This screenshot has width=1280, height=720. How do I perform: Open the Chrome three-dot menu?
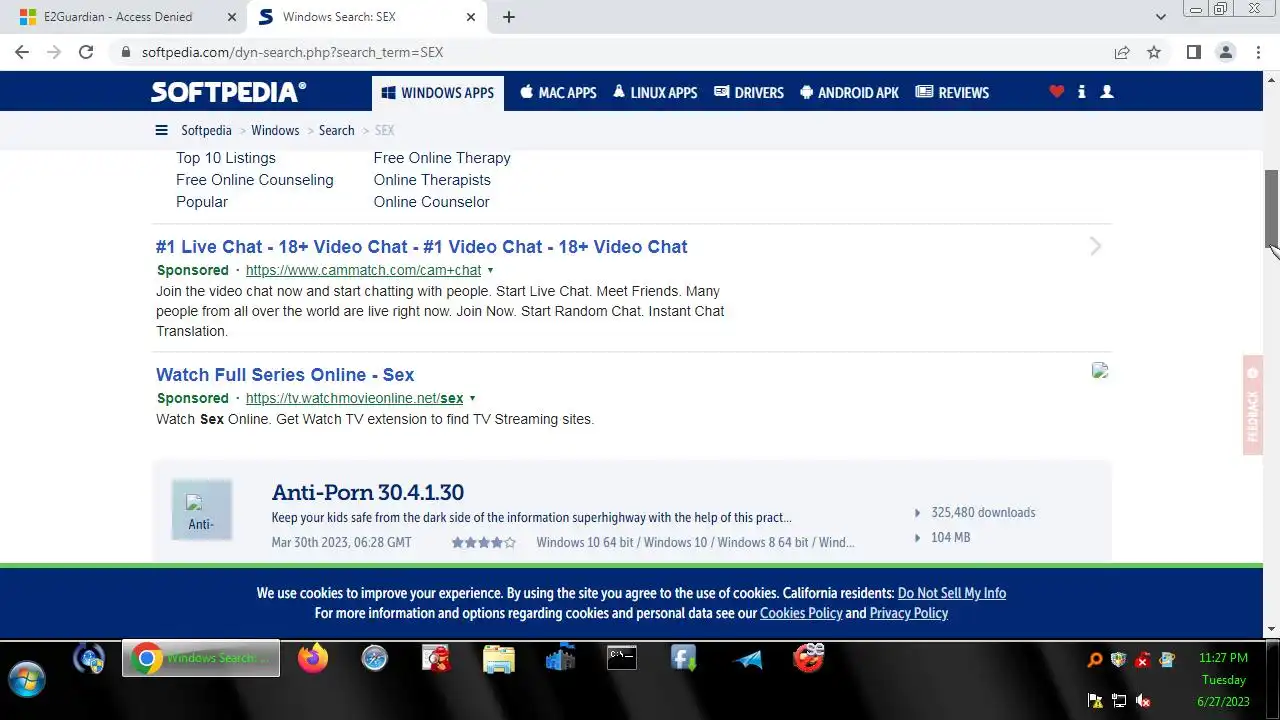pyautogui.click(x=1258, y=52)
